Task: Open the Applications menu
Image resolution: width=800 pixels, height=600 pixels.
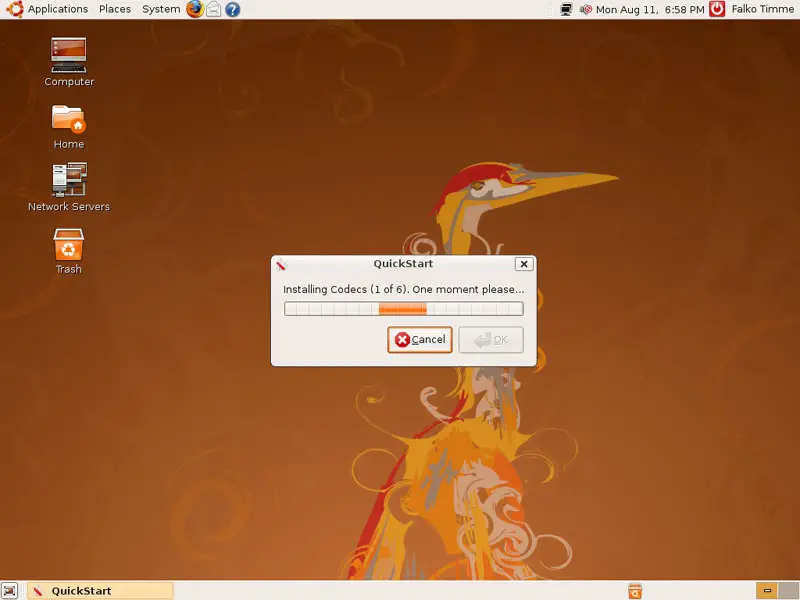Action: [x=58, y=9]
